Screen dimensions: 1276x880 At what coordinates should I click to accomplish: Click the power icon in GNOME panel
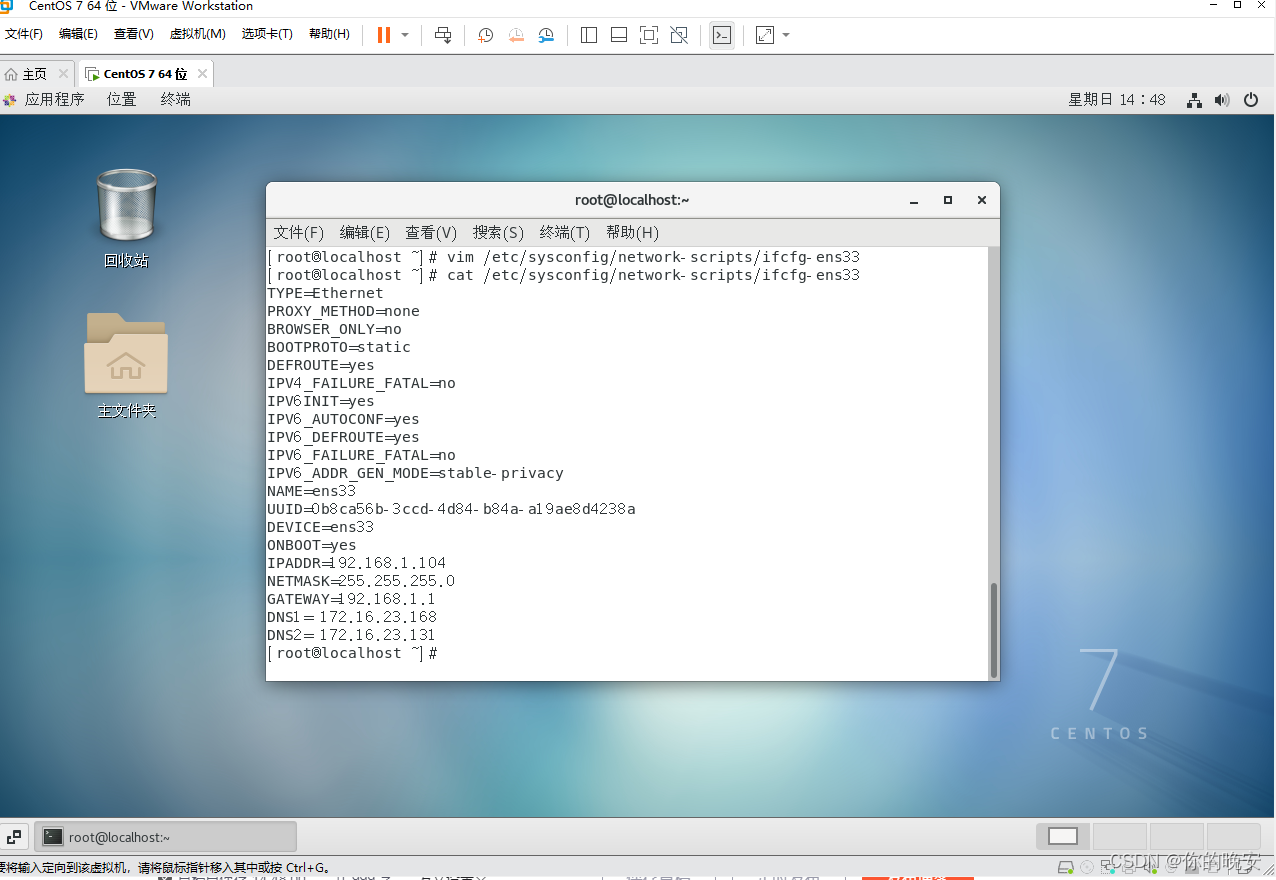pyautogui.click(x=1250, y=100)
